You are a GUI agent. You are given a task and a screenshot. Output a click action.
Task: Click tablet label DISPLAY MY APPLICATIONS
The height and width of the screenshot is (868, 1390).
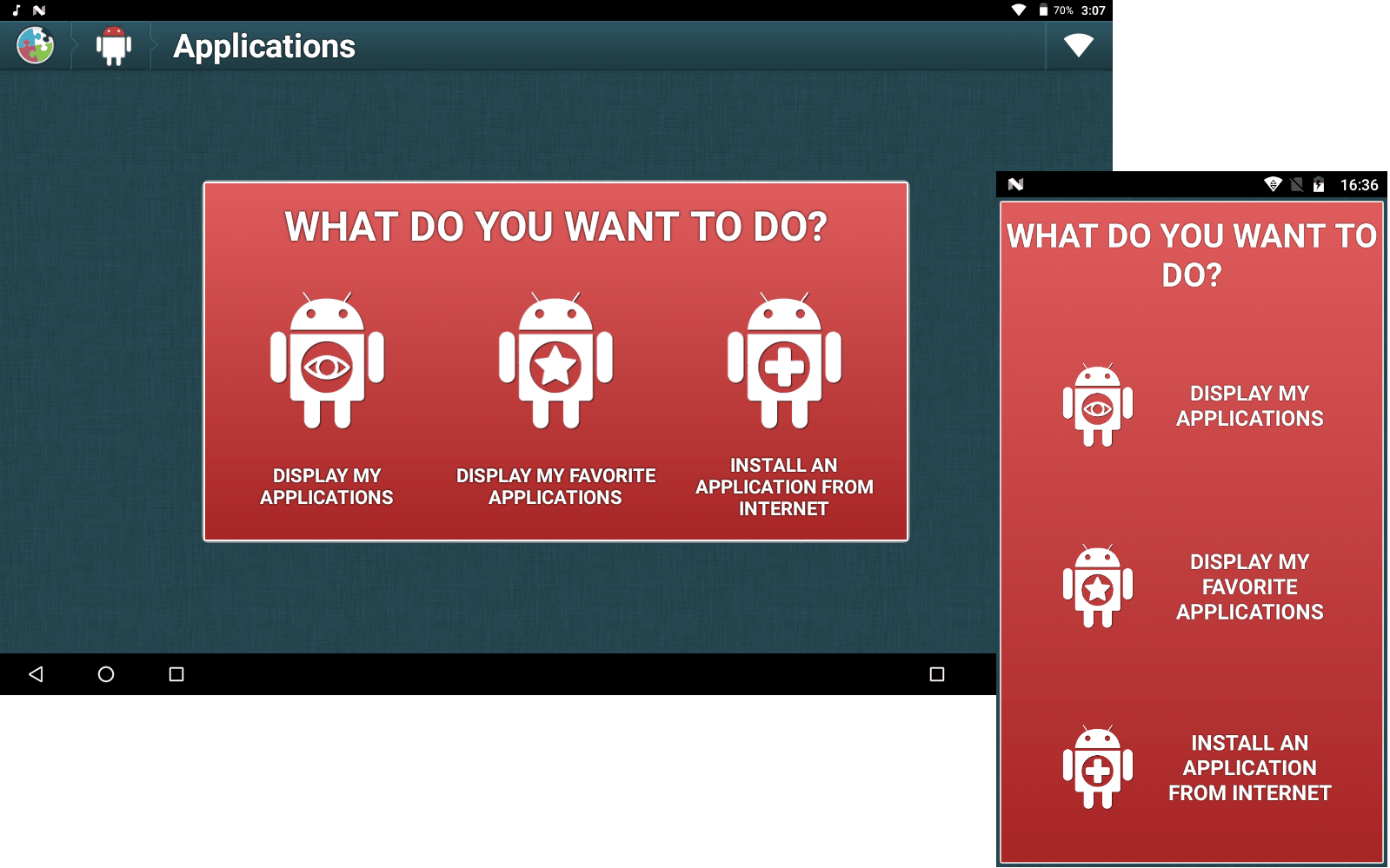(x=327, y=487)
